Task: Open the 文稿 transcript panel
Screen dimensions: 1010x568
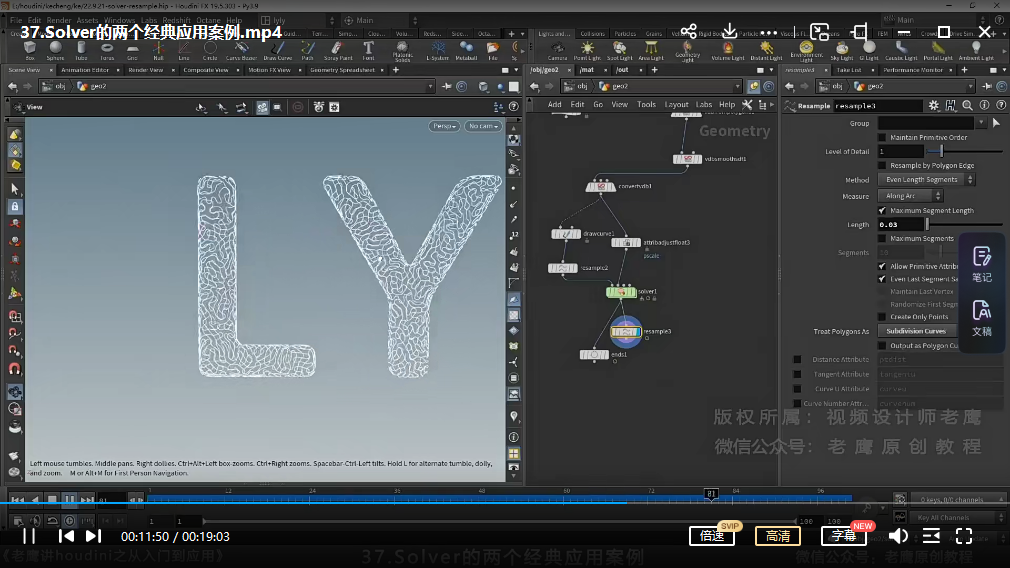Action: pos(982,318)
